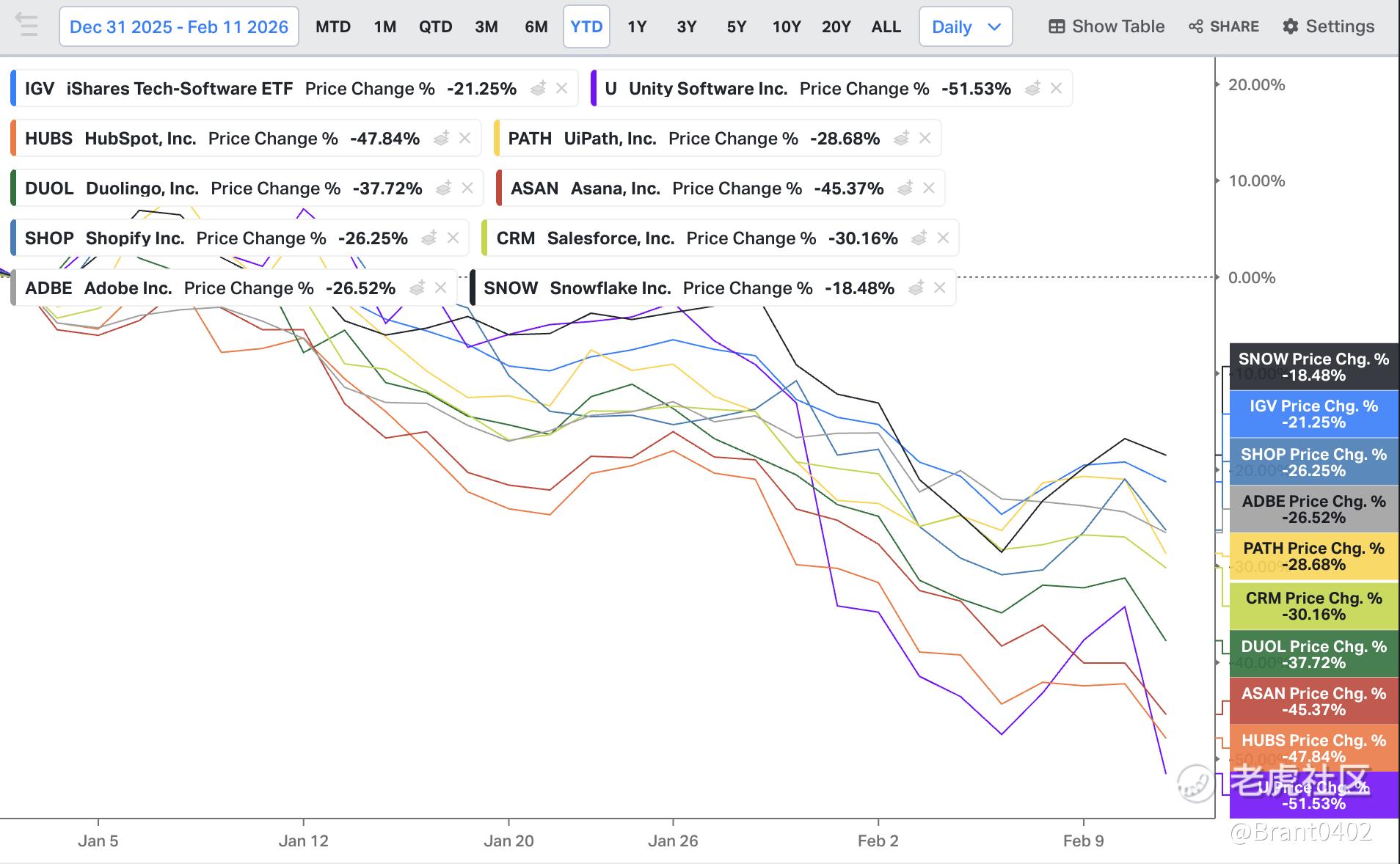This screenshot has height=864, width=1400.
Task: Open the Settings gear
Action: tap(1291, 26)
